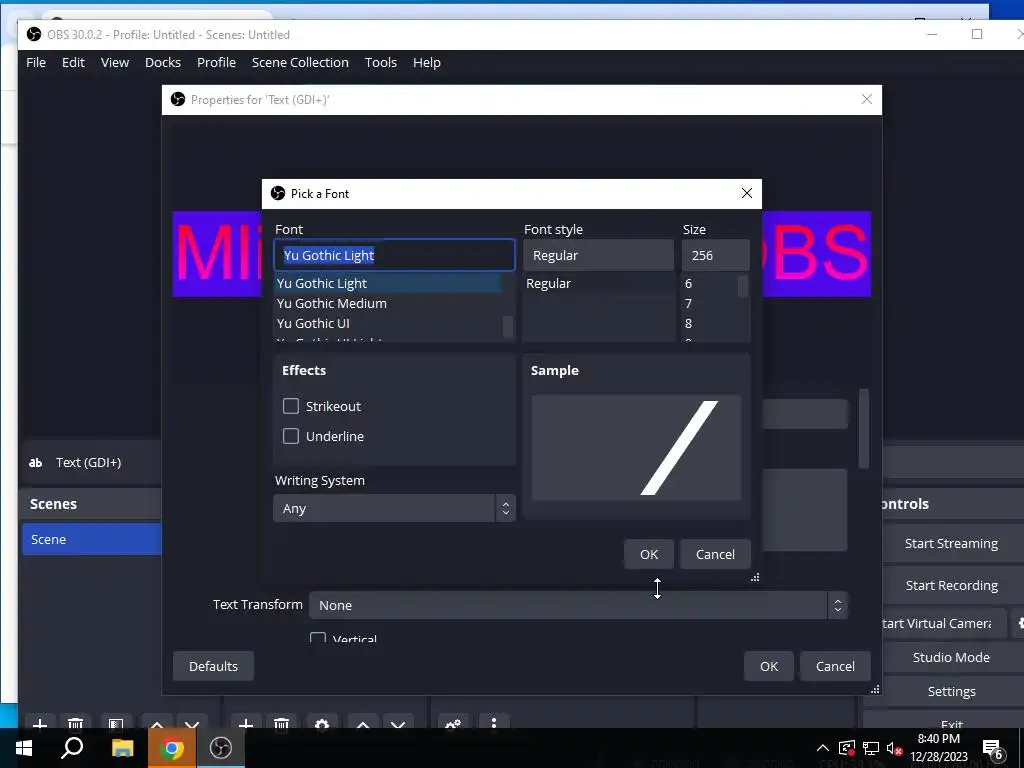The width and height of the screenshot is (1024, 768).
Task: Click the Font name input field
Action: point(394,255)
